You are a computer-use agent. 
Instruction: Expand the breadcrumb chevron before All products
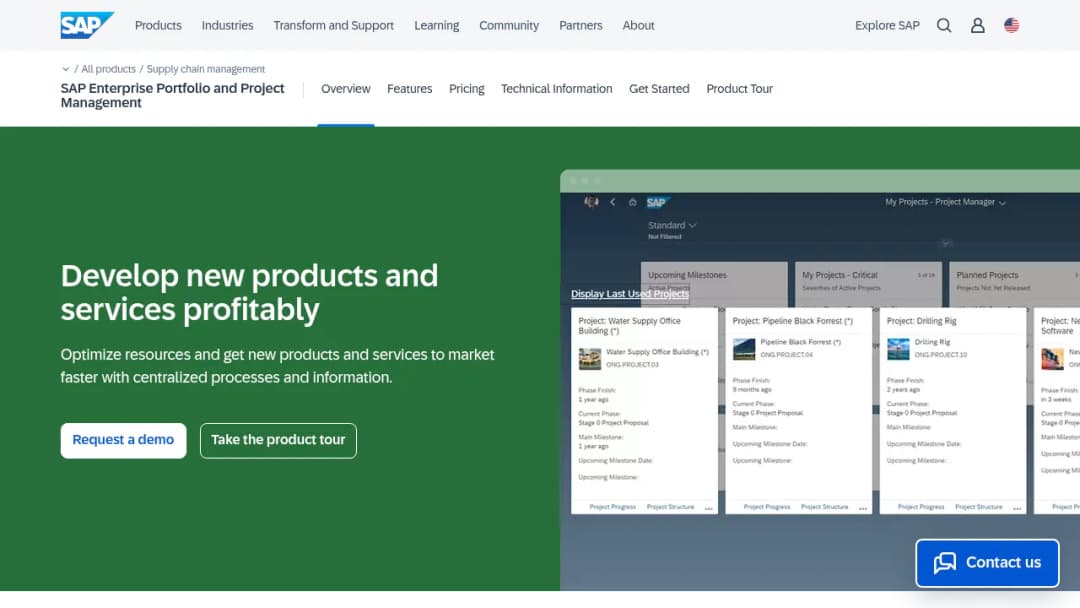(65, 69)
